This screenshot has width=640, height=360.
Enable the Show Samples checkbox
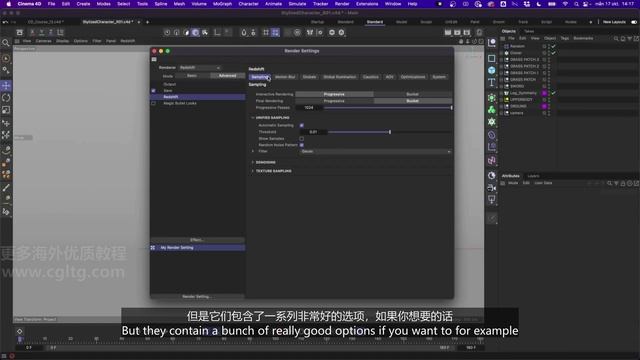tap(302, 139)
